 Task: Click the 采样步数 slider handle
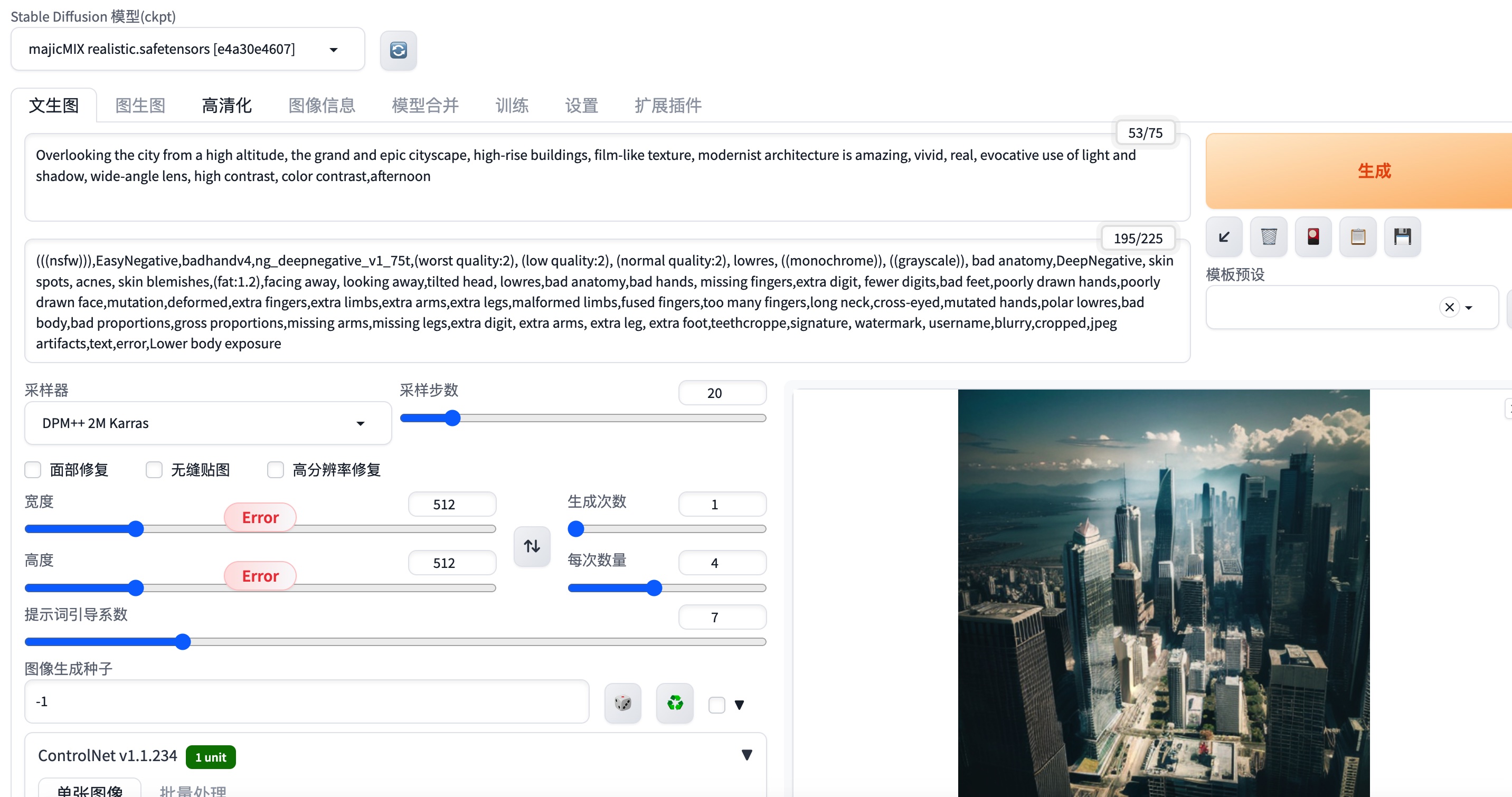(452, 419)
